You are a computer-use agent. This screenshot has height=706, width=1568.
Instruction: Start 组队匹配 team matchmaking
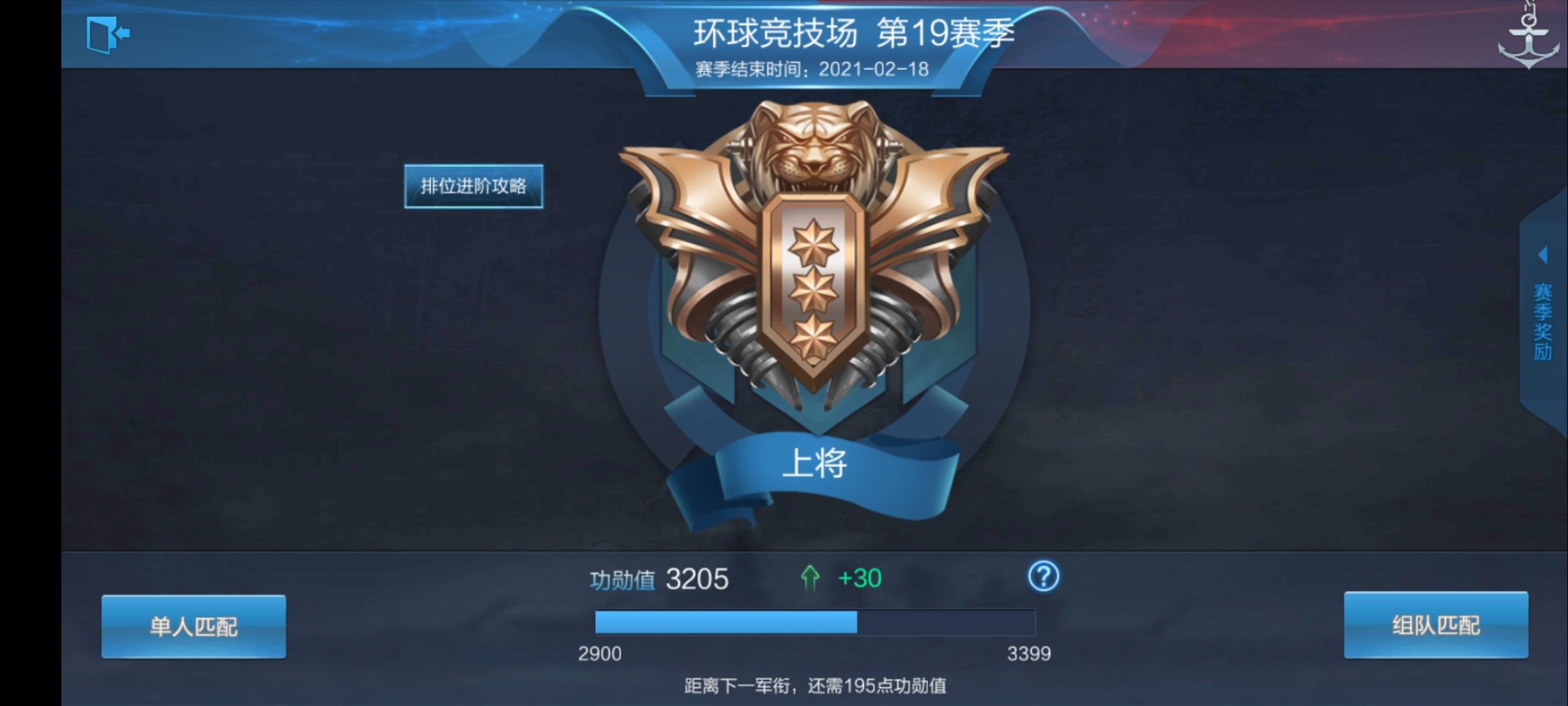(1436, 625)
